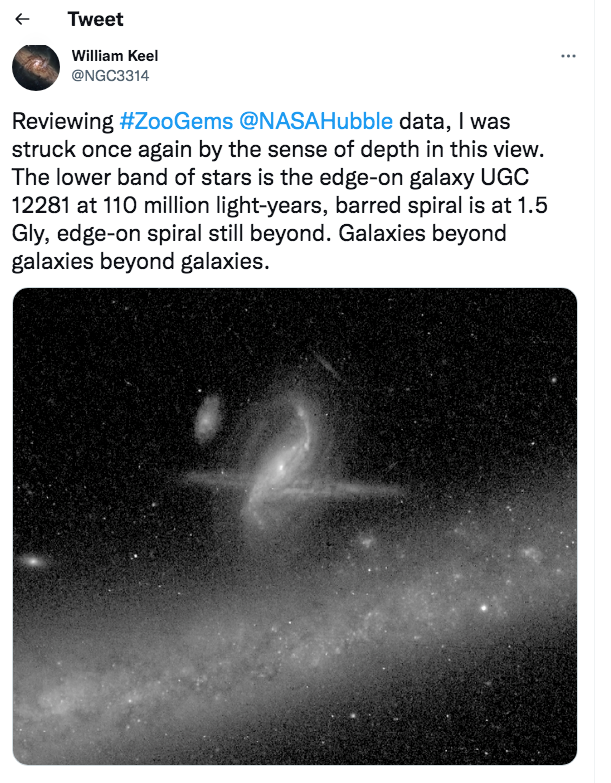Click the right tip of the thin edge-on spiral

tap(398, 490)
